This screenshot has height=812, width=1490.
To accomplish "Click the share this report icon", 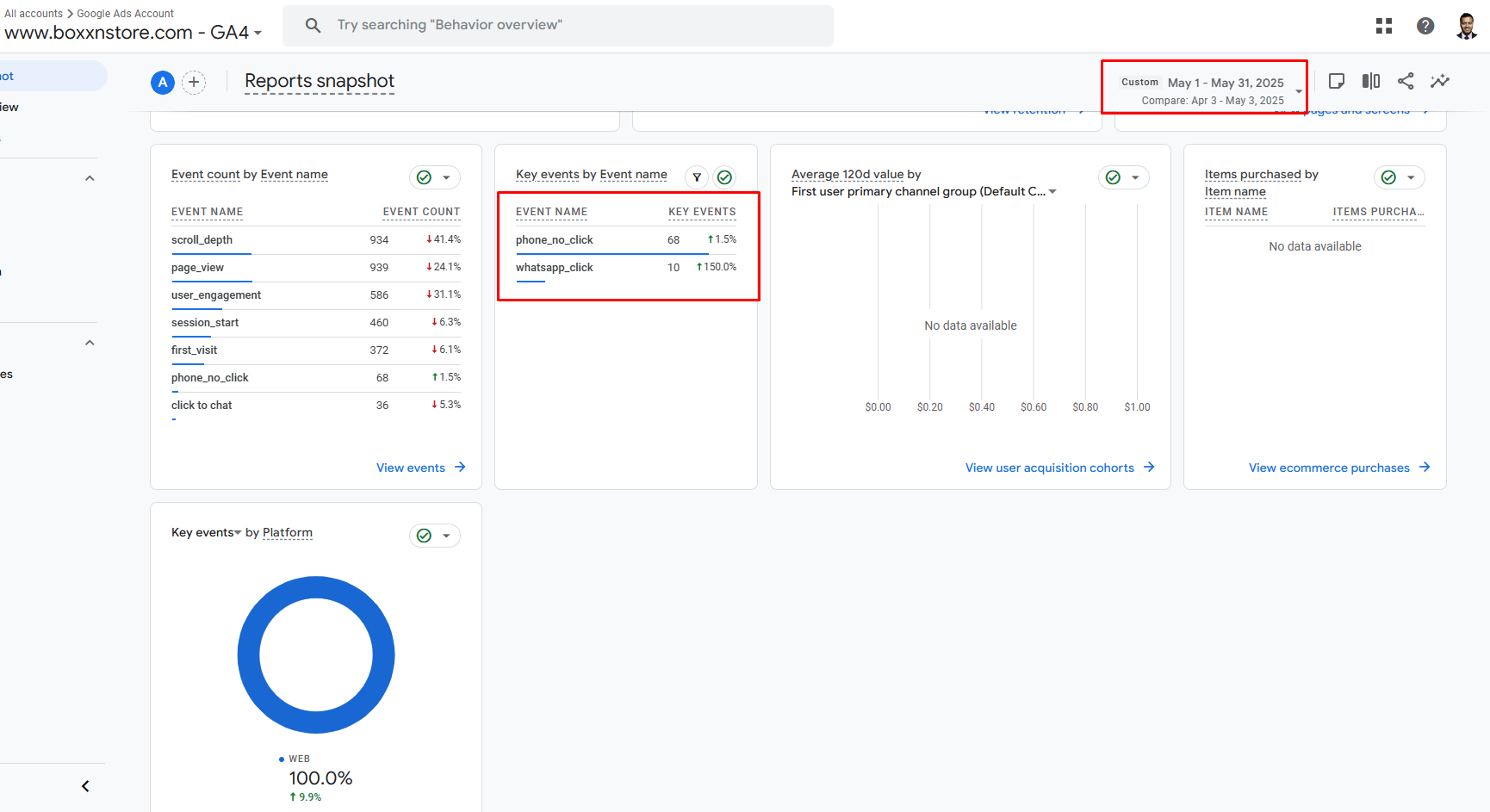I will point(1406,81).
